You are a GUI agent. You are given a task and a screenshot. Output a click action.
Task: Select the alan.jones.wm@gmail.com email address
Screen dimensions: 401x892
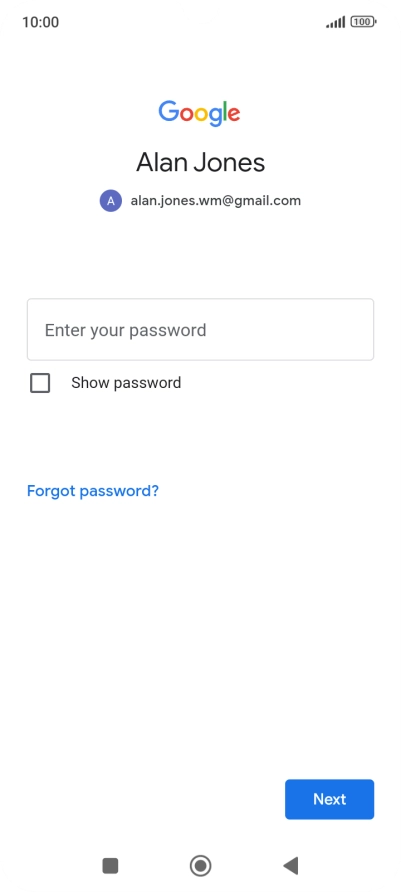click(216, 201)
